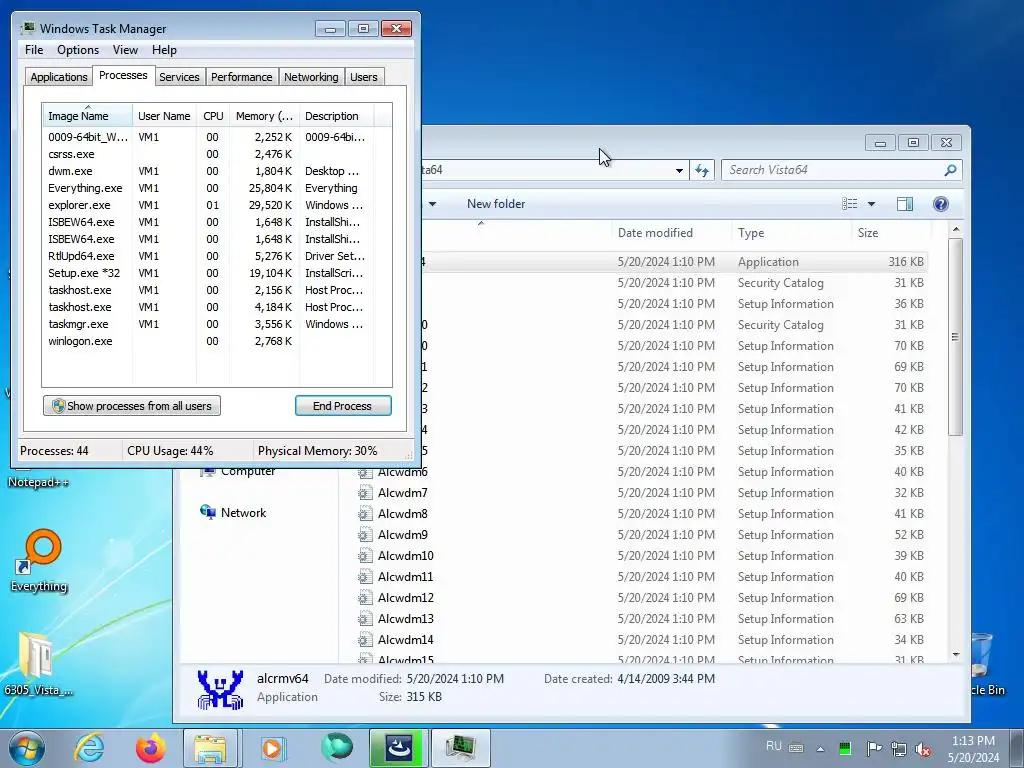The image size is (1024, 768).
Task: Switch to the Networking tab
Action: pos(311,77)
